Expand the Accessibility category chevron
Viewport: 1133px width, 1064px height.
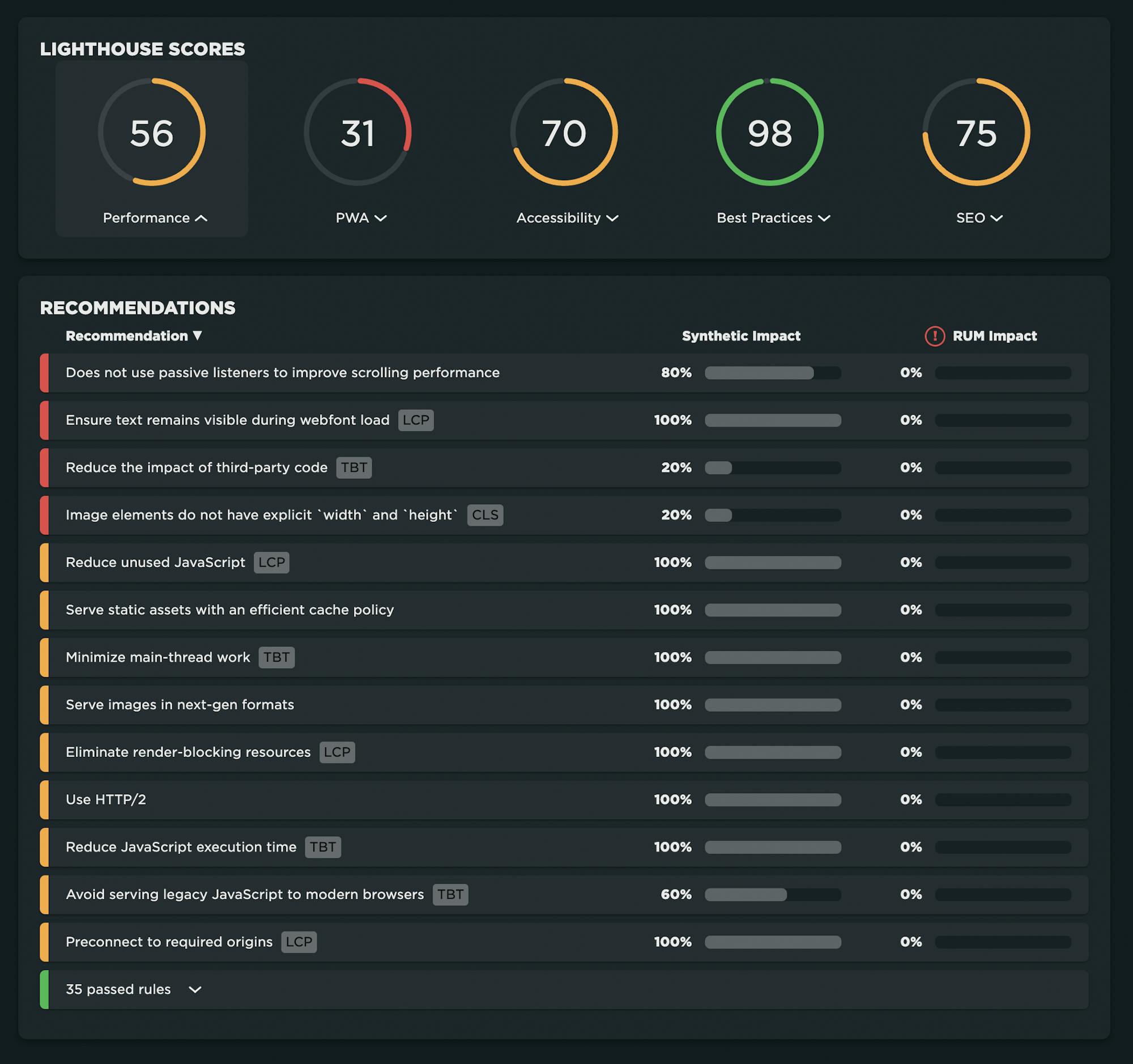(612, 218)
